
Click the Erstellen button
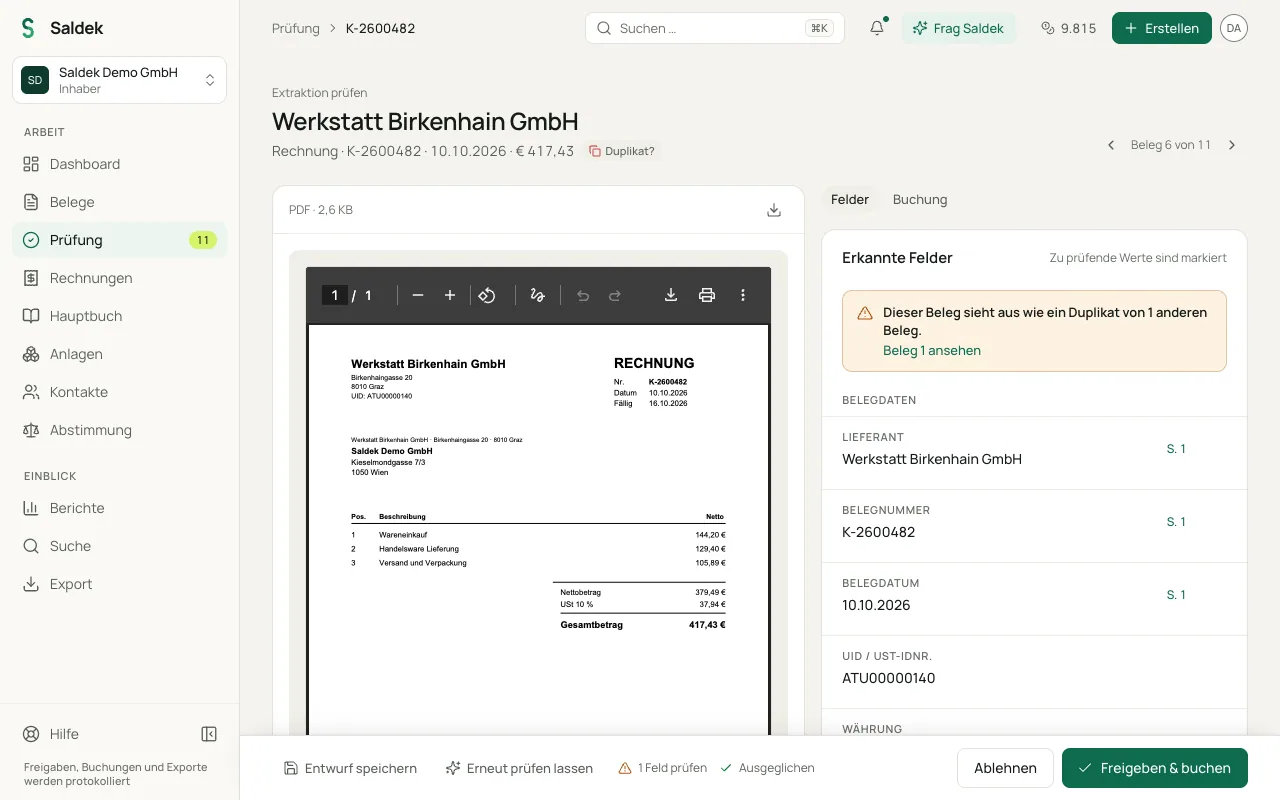point(1162,28)
